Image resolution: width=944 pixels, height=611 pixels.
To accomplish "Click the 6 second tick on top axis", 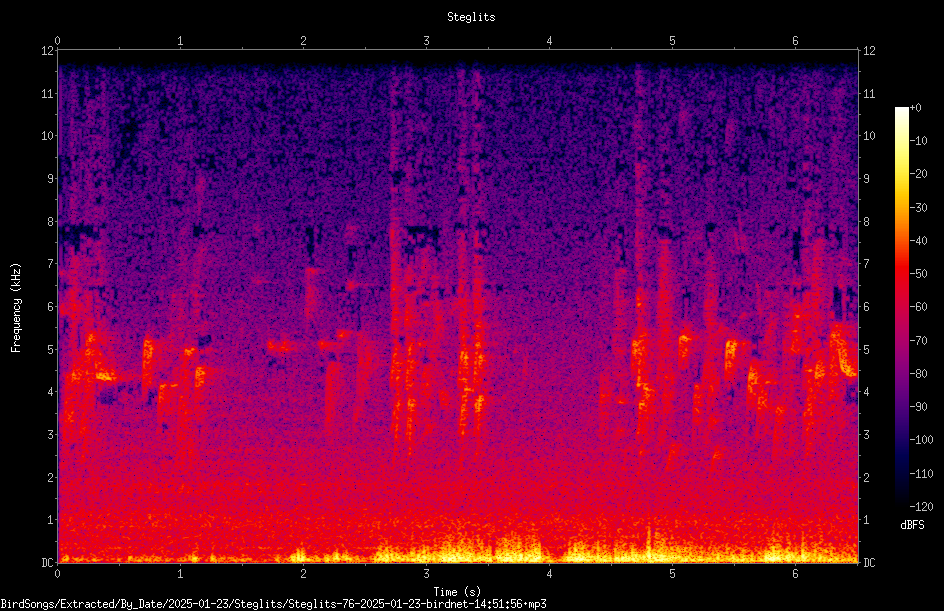I will click(795, 41).
